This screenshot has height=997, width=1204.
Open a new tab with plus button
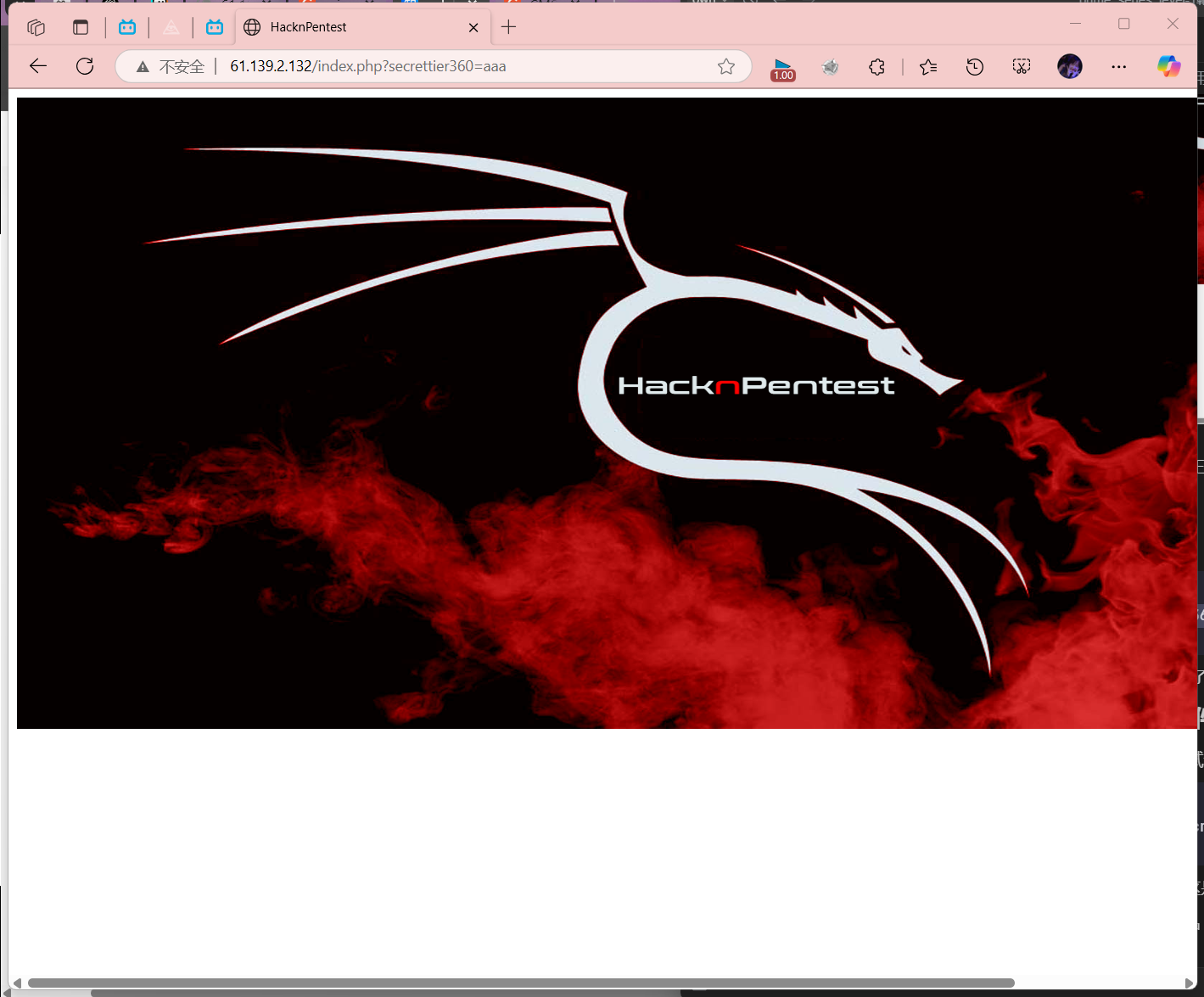tap(508, 27)
